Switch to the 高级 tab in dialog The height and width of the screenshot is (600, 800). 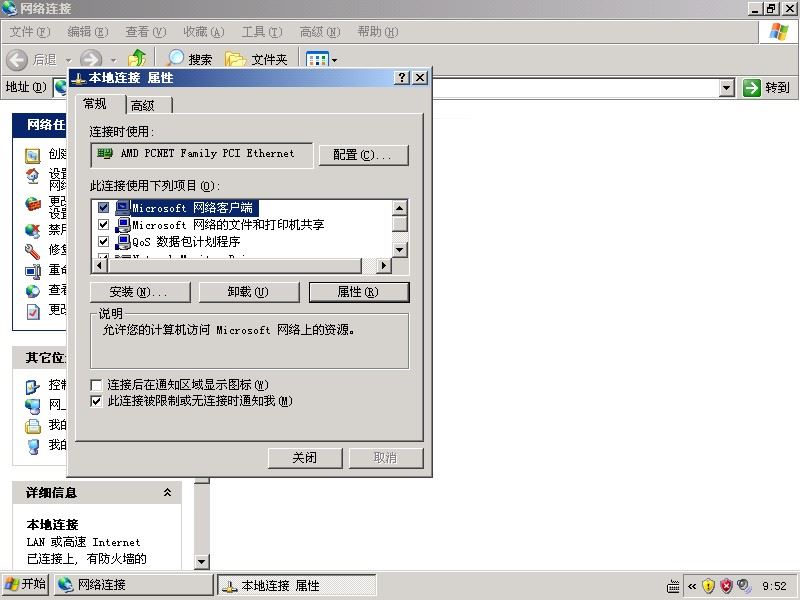pyautogui.click(x=148, y=105)
